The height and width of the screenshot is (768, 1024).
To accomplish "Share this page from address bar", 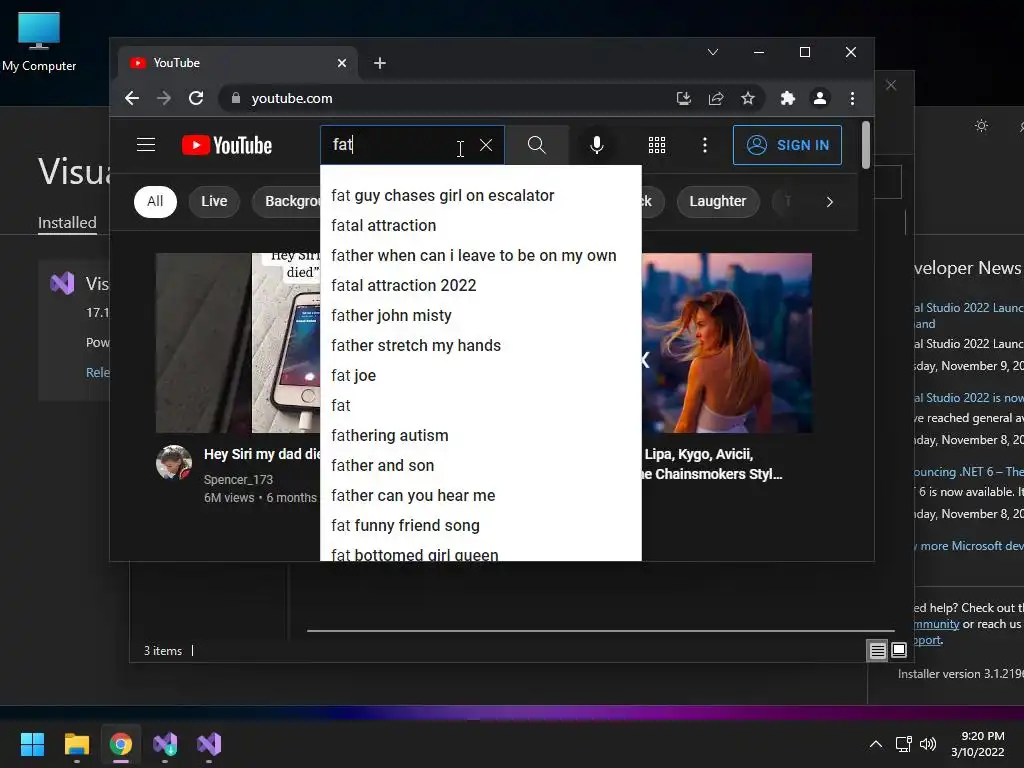I will [x=716, y=98].
